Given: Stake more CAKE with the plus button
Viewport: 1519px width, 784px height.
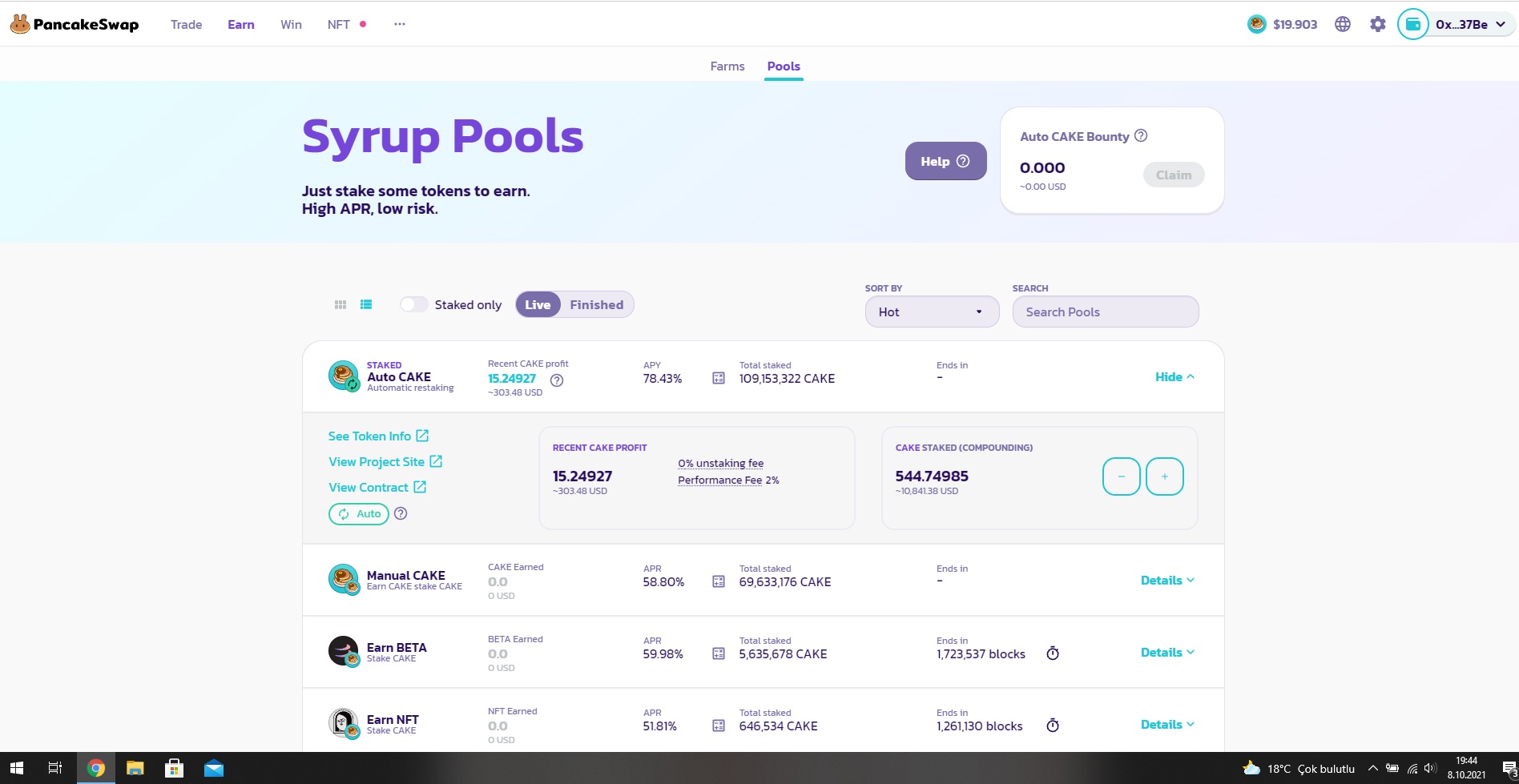Looking at the screenshot, I should [1165, 476].
